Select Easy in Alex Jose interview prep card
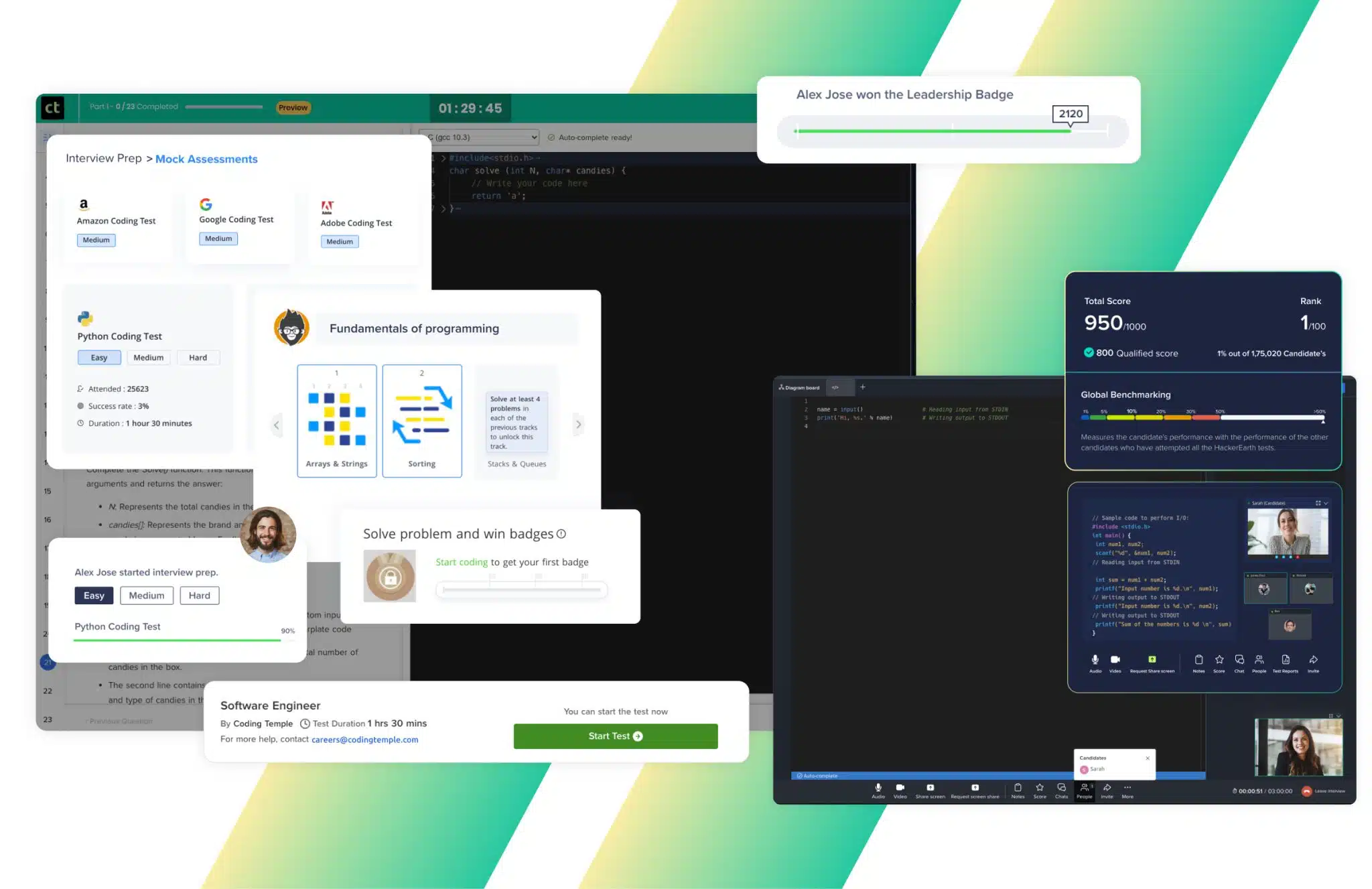This screenshot has width=1372, height=889. [94, 596]
